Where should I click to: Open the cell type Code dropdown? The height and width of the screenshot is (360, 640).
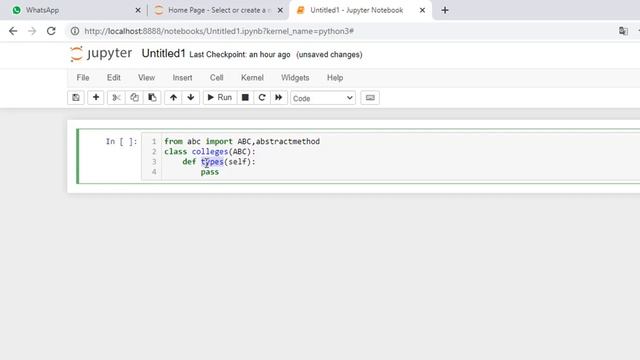pyautogui.click(x=323, y=98)
